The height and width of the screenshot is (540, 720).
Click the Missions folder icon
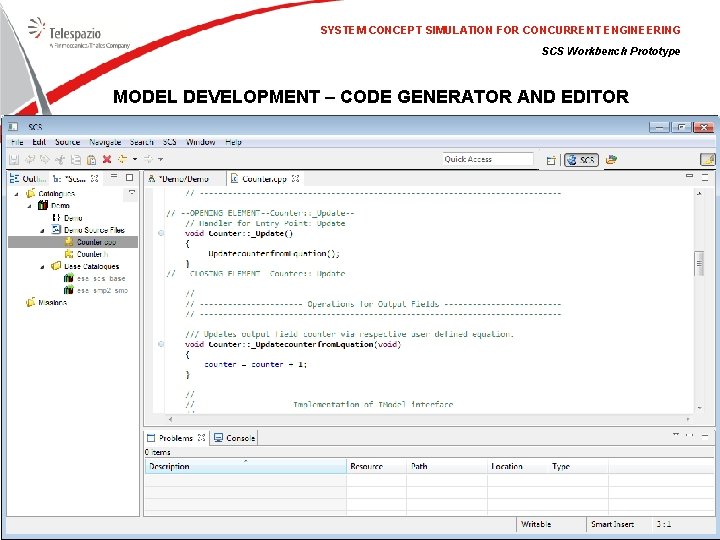pos(31,302)
